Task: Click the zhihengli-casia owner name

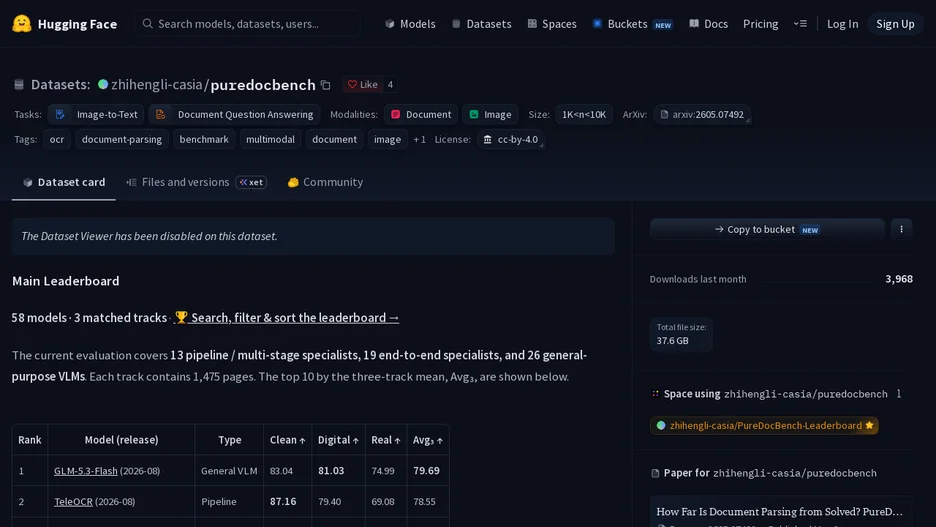Action: pyautogui.click(x=156, y=85)
